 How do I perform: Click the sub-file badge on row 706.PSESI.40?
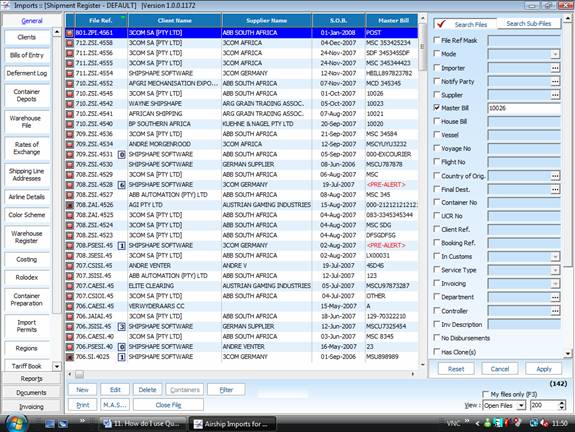pyautogui.click(x=122, y=347)
